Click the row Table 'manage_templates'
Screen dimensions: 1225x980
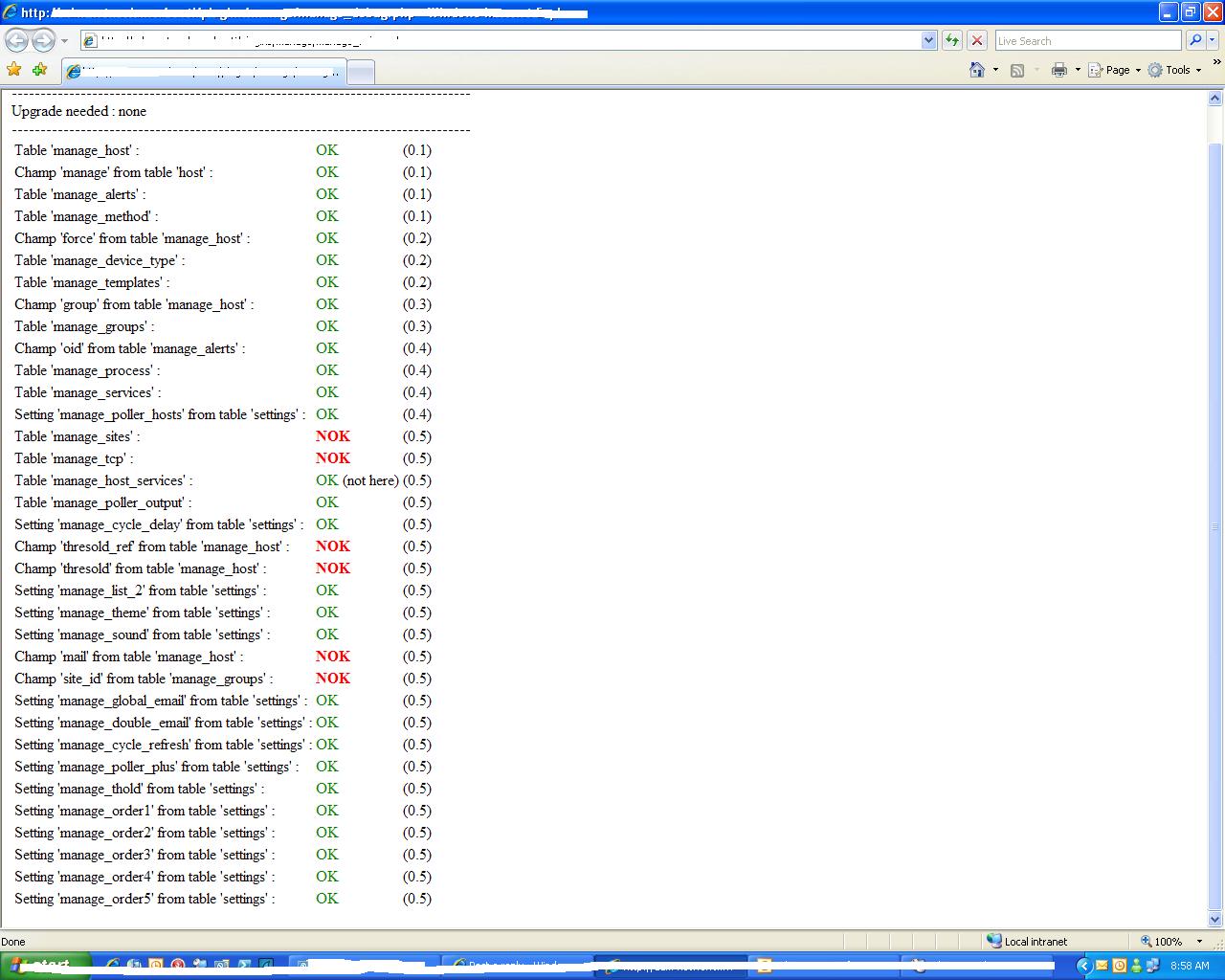(x=92, y=282)
